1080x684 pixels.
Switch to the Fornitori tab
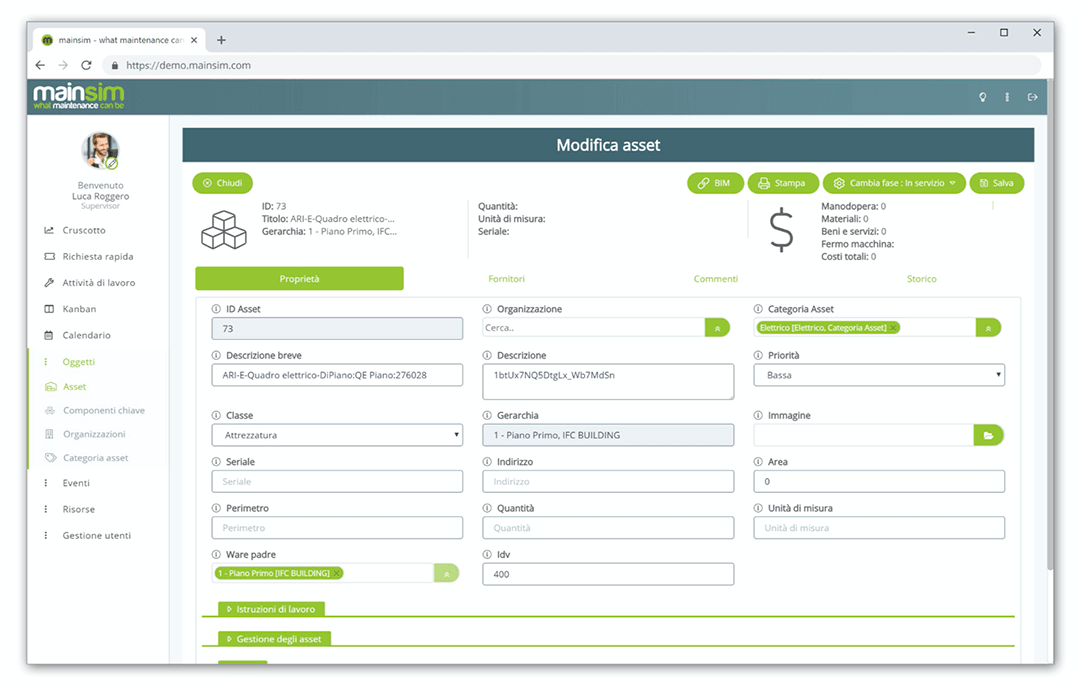pyautogui.click(x=506, y=278)
